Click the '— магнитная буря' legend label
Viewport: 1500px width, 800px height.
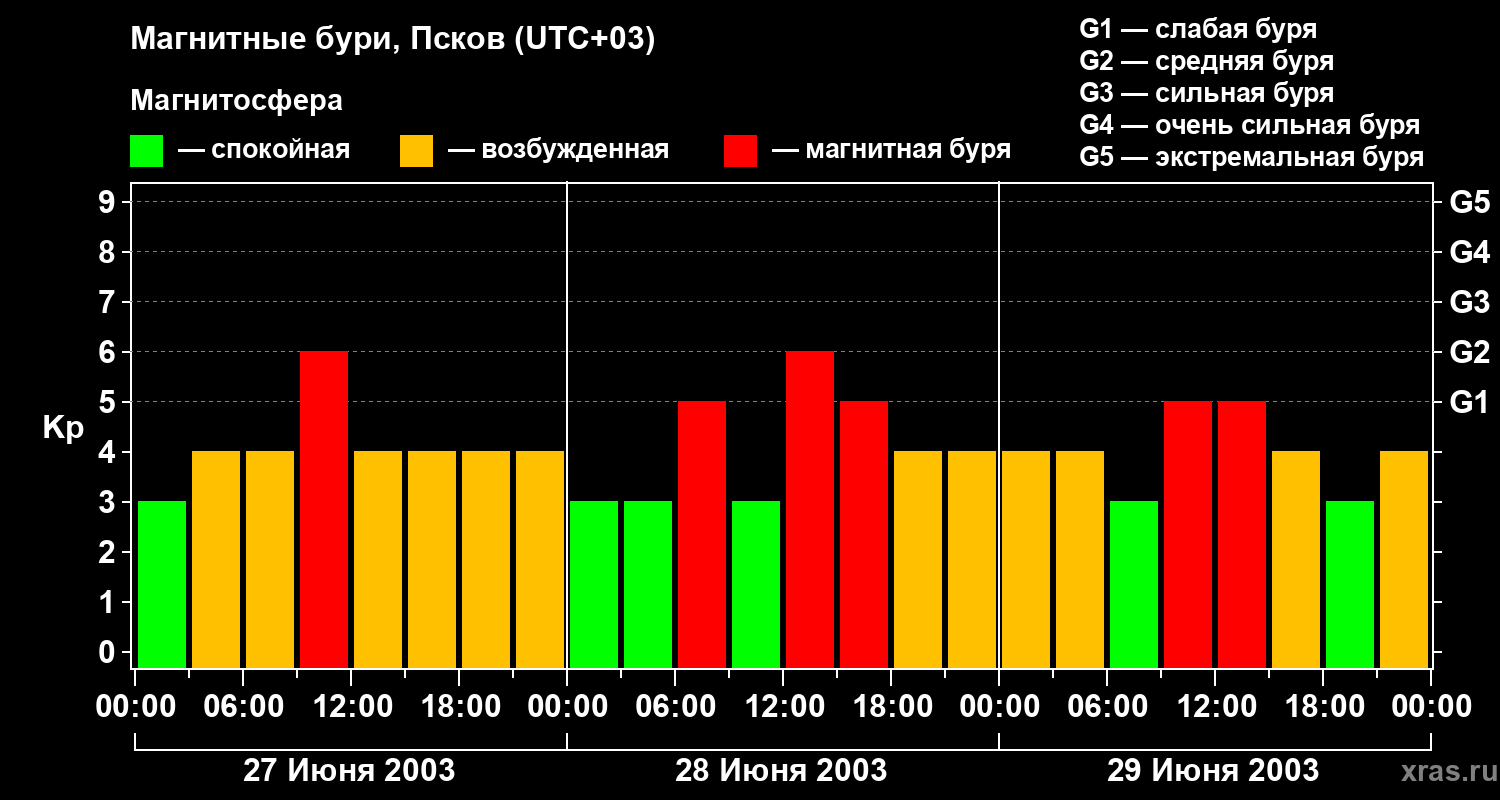892,150
